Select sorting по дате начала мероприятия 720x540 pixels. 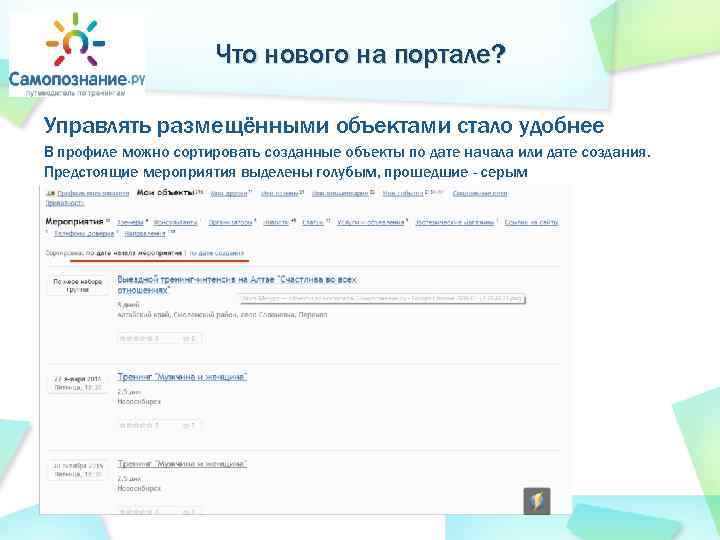pos(135,253)
